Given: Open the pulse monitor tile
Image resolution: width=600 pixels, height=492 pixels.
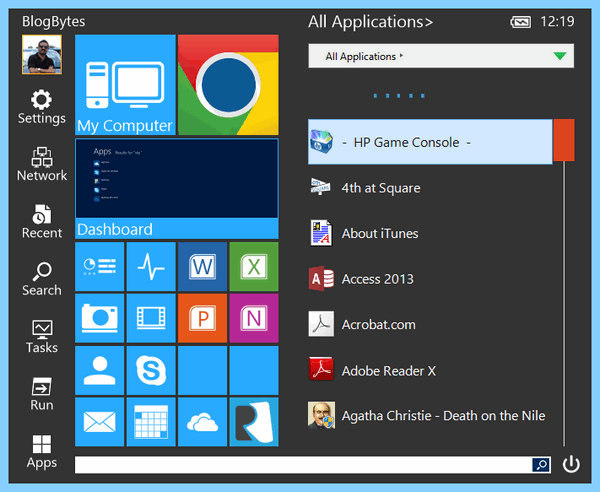Looking at the screenshot, I should [151, 266].
